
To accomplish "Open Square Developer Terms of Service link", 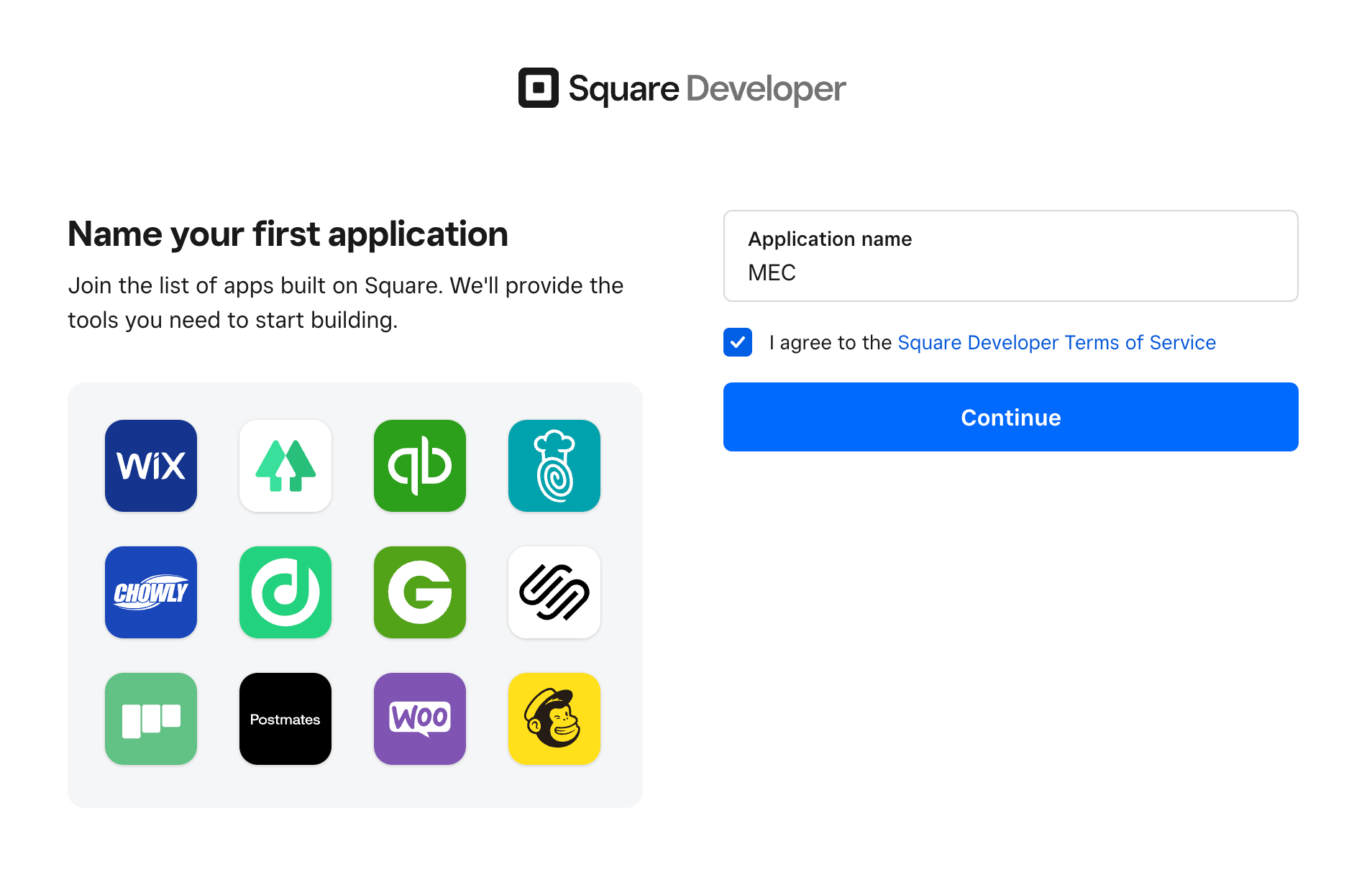I will point(1056,342).
